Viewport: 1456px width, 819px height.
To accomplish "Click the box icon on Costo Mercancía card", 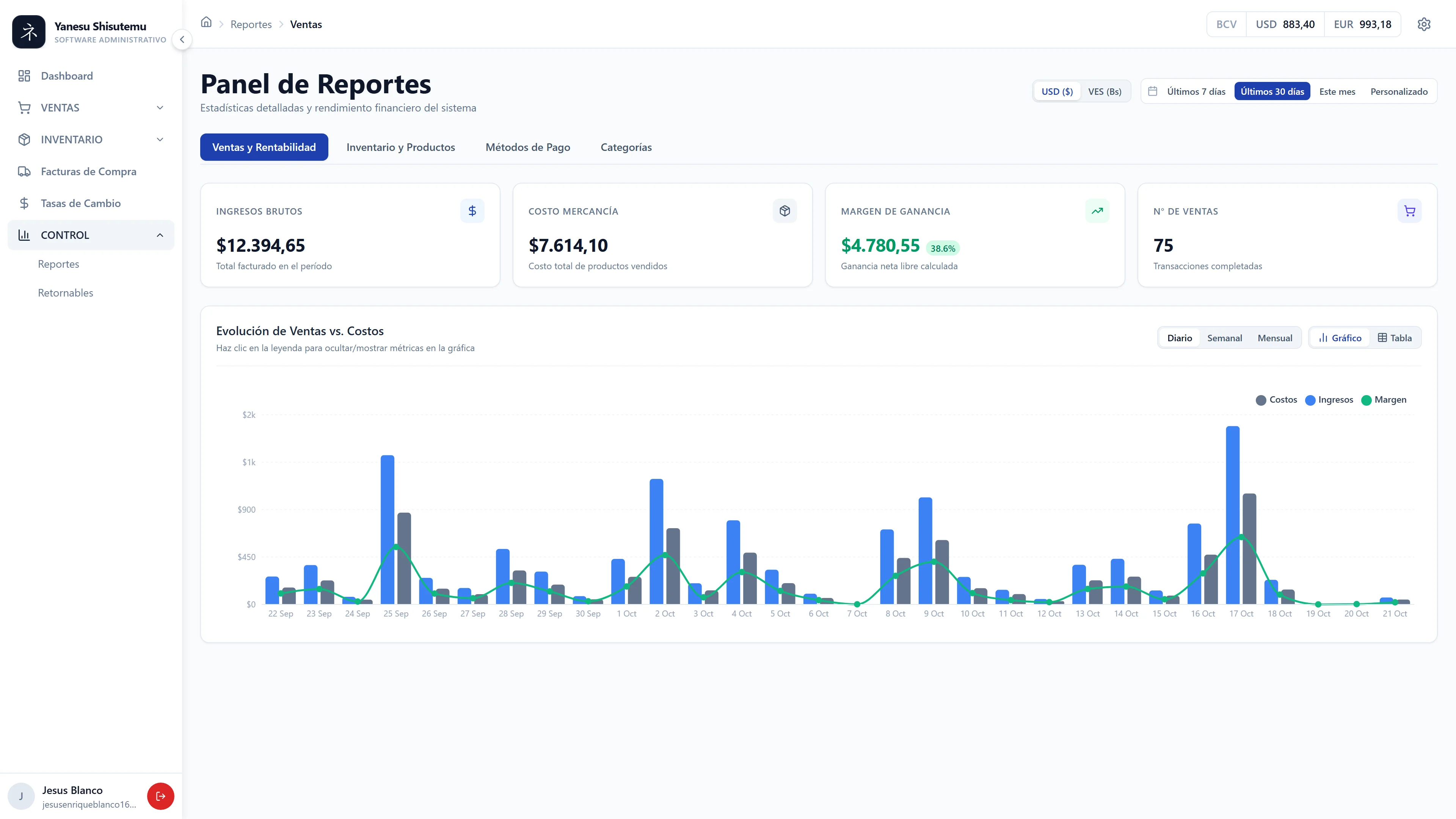I will pyautogui.click(x=784, y=211).
